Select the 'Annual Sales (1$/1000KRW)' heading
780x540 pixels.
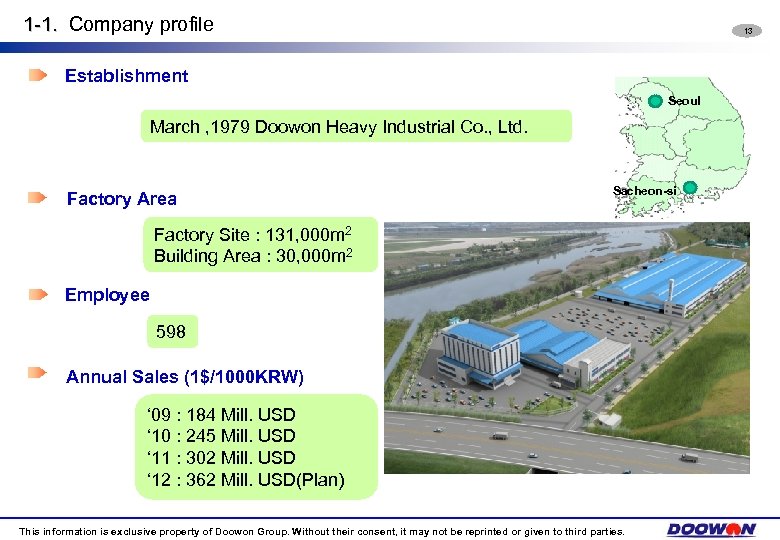(185, 377)
